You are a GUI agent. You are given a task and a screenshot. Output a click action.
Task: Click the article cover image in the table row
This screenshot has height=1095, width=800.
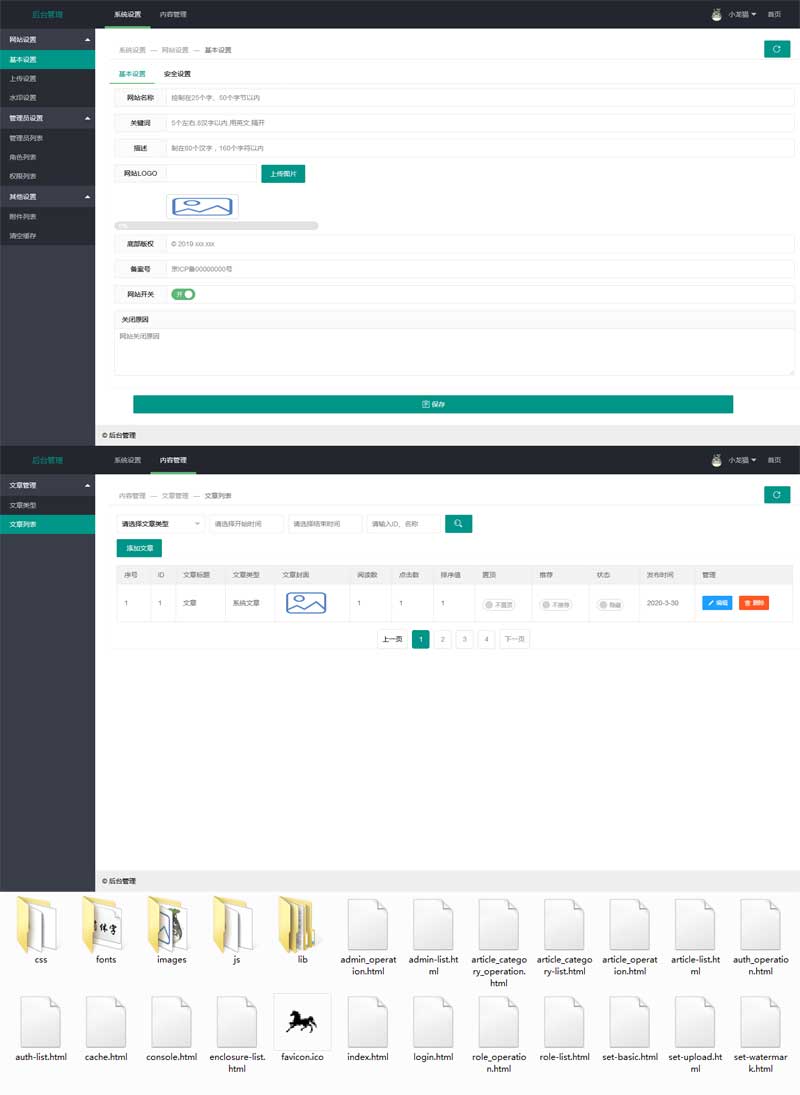pos(306,602)
